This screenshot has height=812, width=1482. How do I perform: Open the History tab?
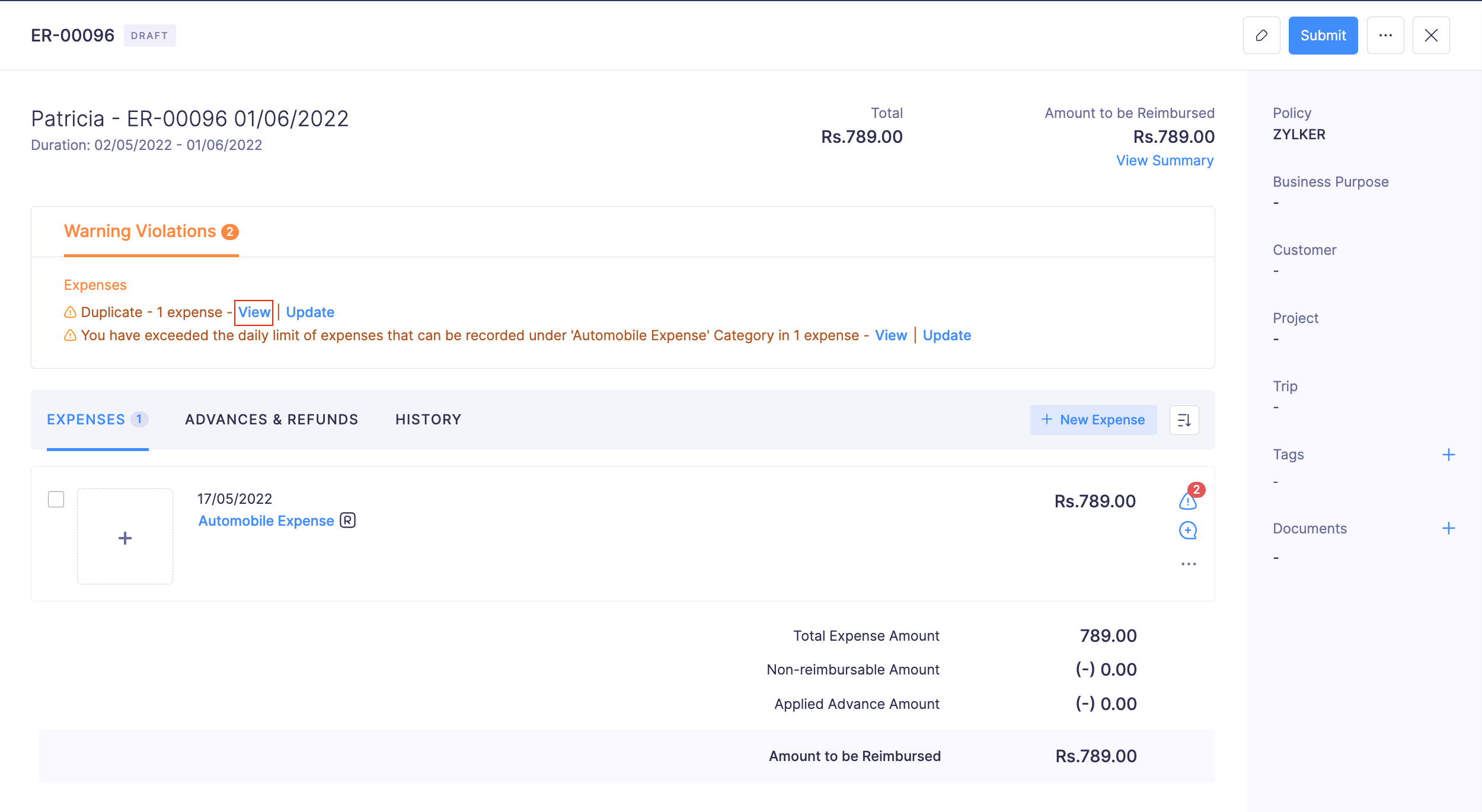tap(428, 419)
